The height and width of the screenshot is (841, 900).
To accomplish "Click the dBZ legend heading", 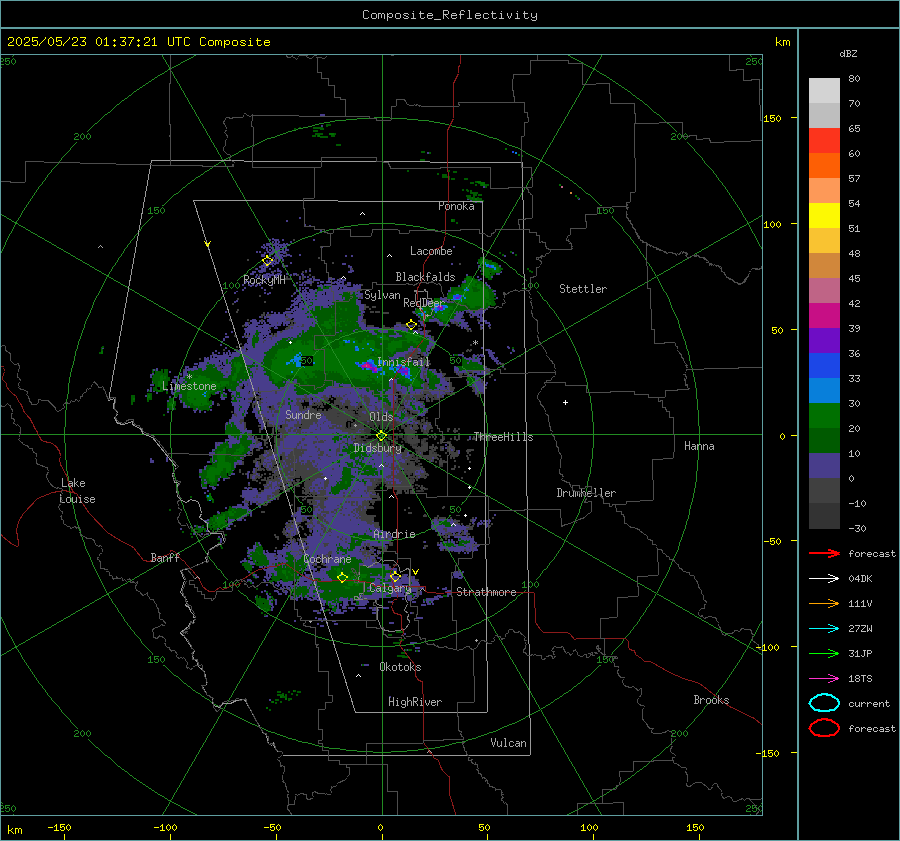I will point(848,53).
